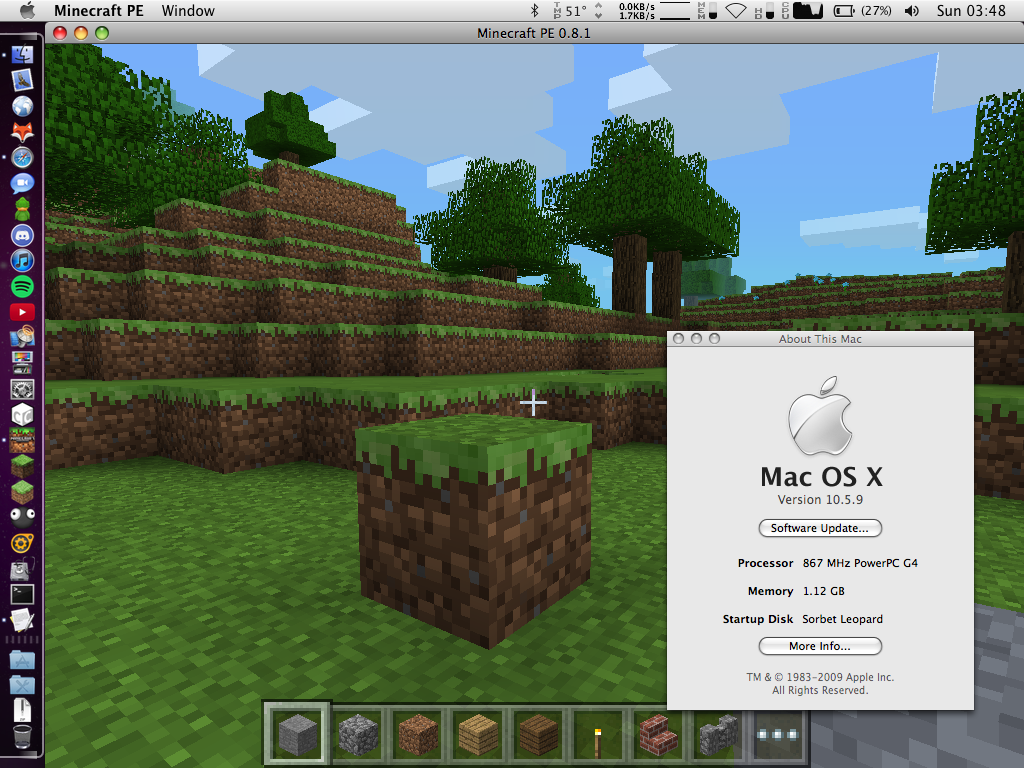Open the Apple menu
This screenshot has width=1024, height=768.
point(27,10)
